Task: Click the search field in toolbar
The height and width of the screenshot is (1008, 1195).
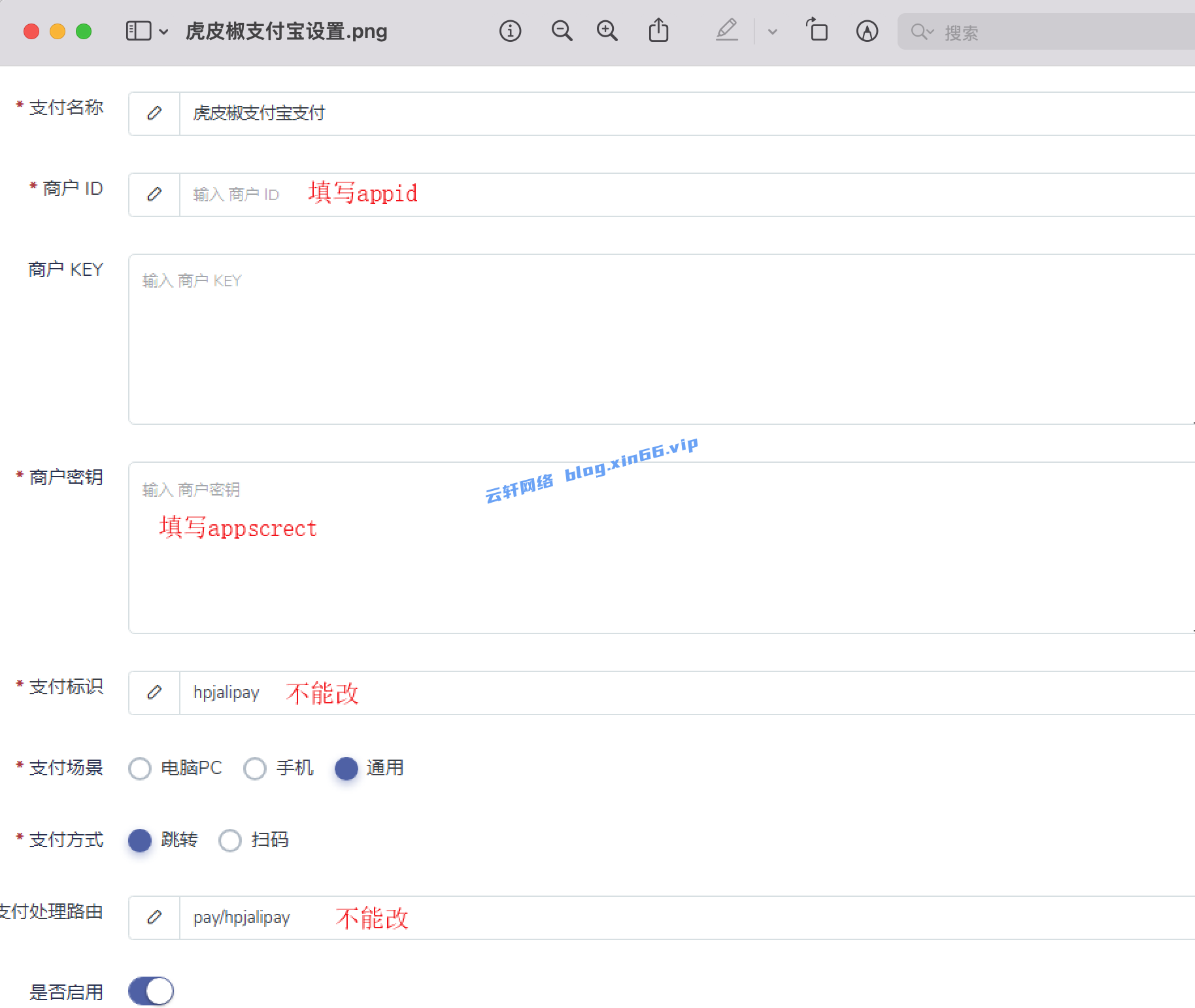Action: pos(1046,31)
